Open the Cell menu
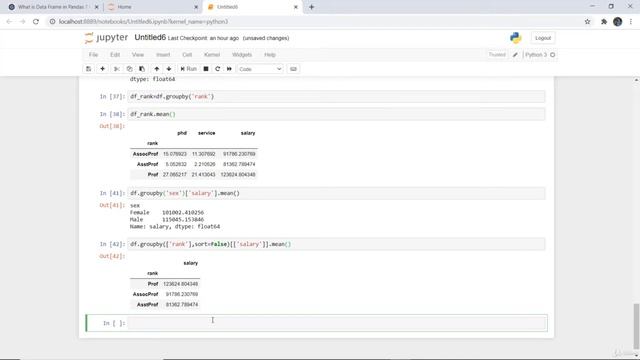640x360 pixels. (187, 55)
